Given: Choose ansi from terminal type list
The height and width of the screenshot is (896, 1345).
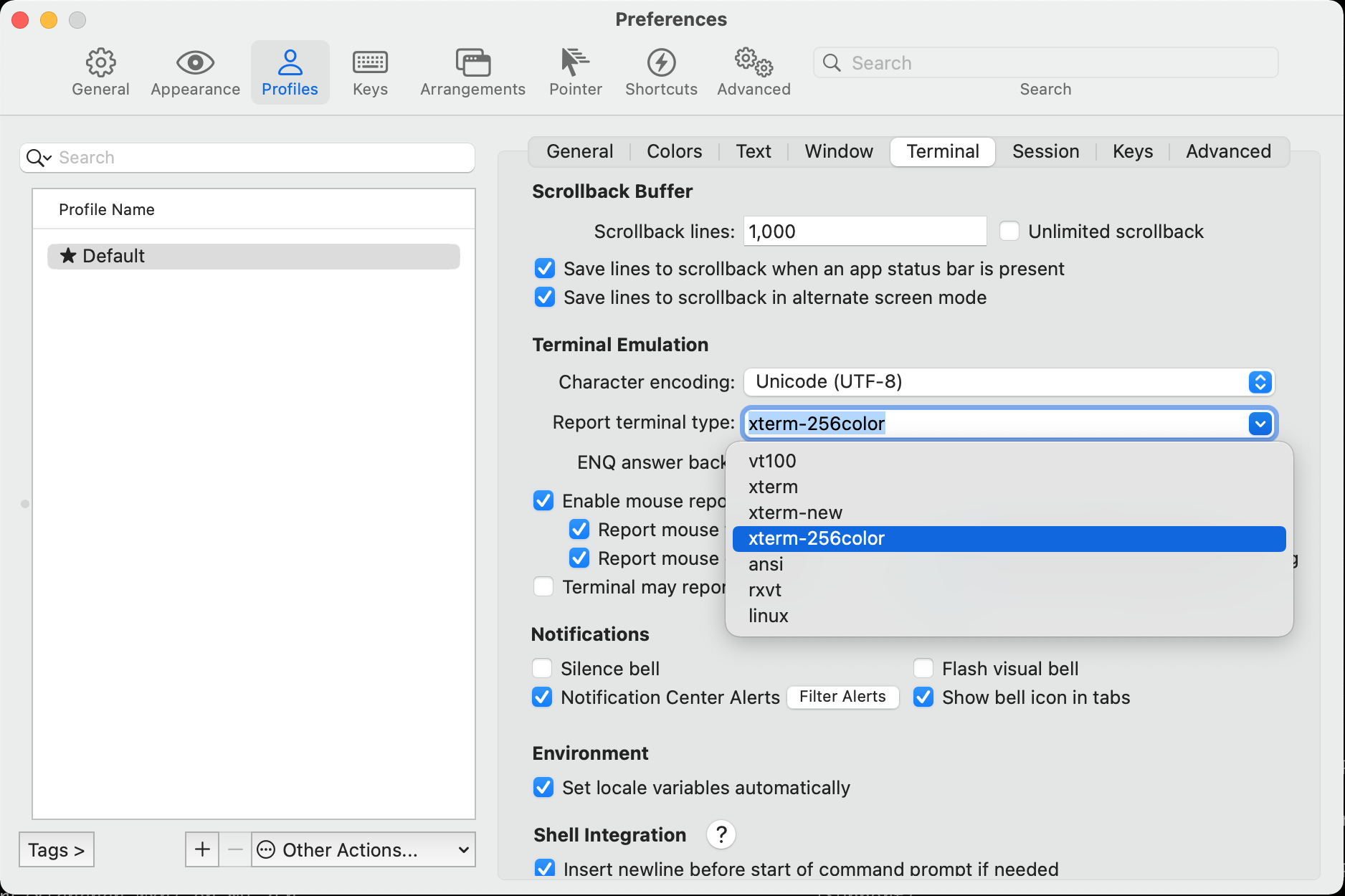Looking at the screenshot, I should click(x=1009, y=564).
